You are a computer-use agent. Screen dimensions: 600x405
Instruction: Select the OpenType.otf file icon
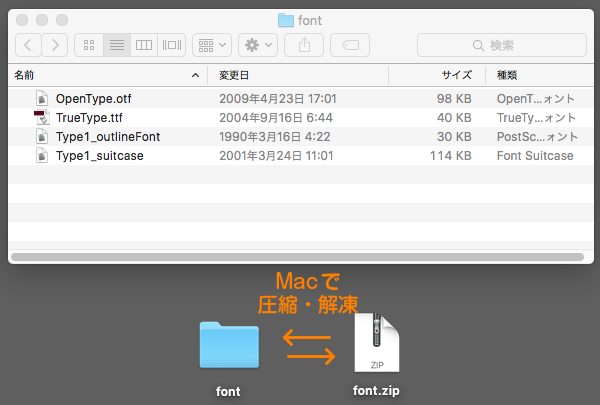[x=42, y=98]
